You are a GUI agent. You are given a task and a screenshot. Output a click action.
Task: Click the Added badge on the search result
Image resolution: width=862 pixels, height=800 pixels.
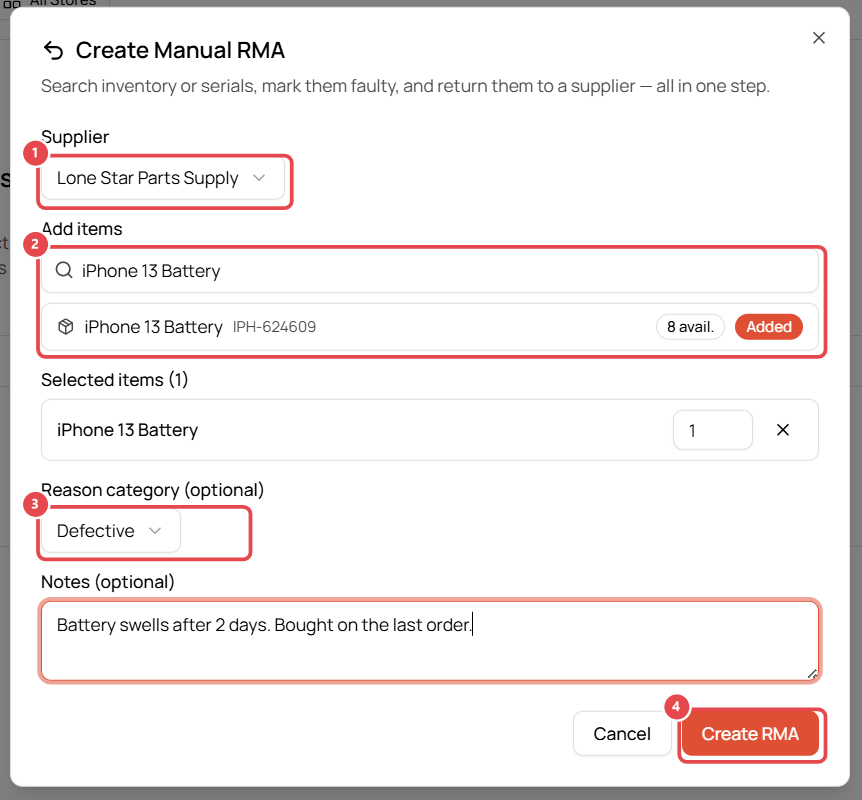(x=769, y=327)
